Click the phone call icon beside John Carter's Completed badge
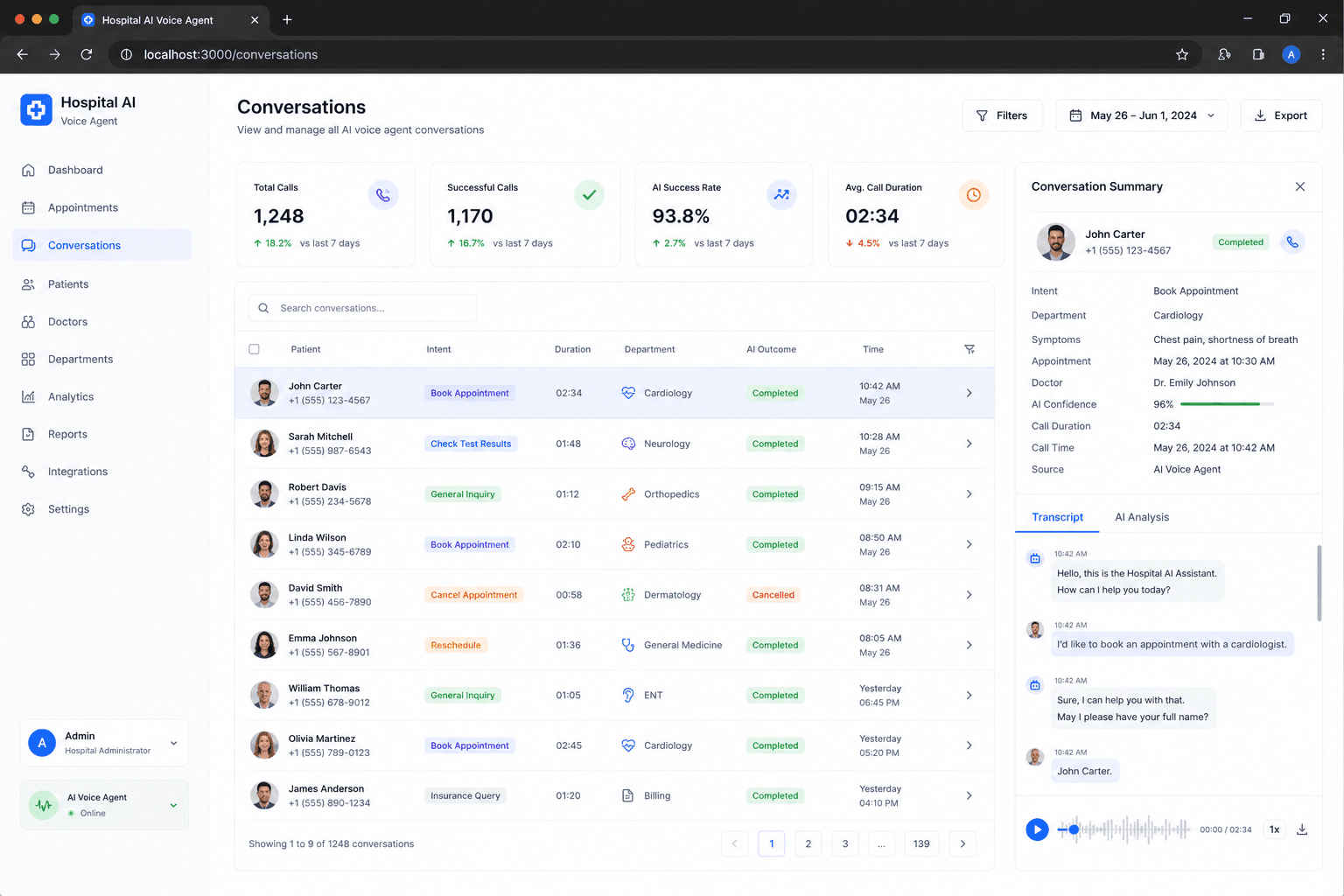 (x=1292, y=242)
